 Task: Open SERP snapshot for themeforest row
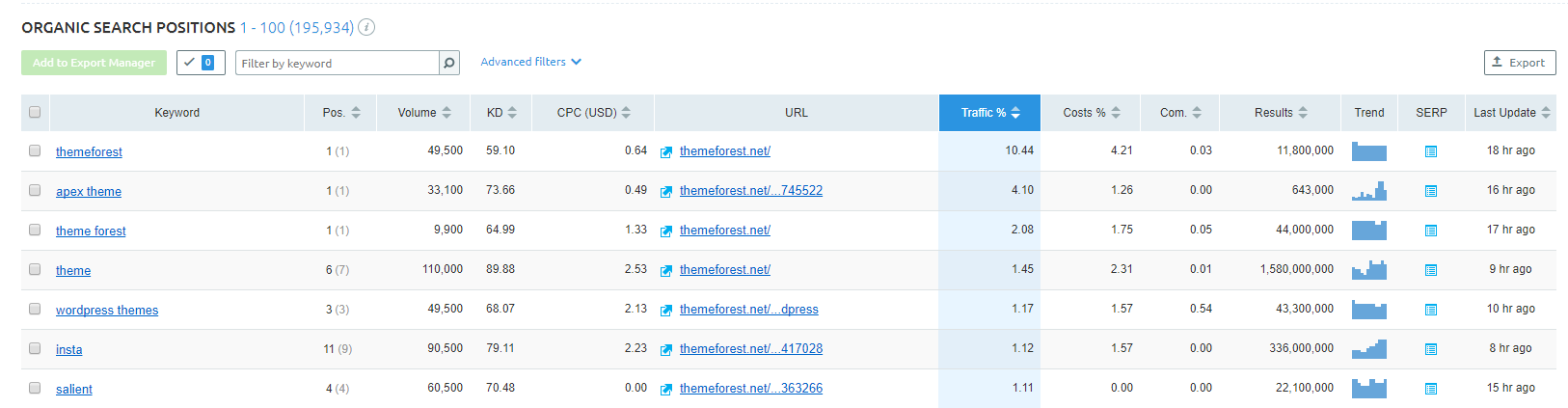[1431, 151]
